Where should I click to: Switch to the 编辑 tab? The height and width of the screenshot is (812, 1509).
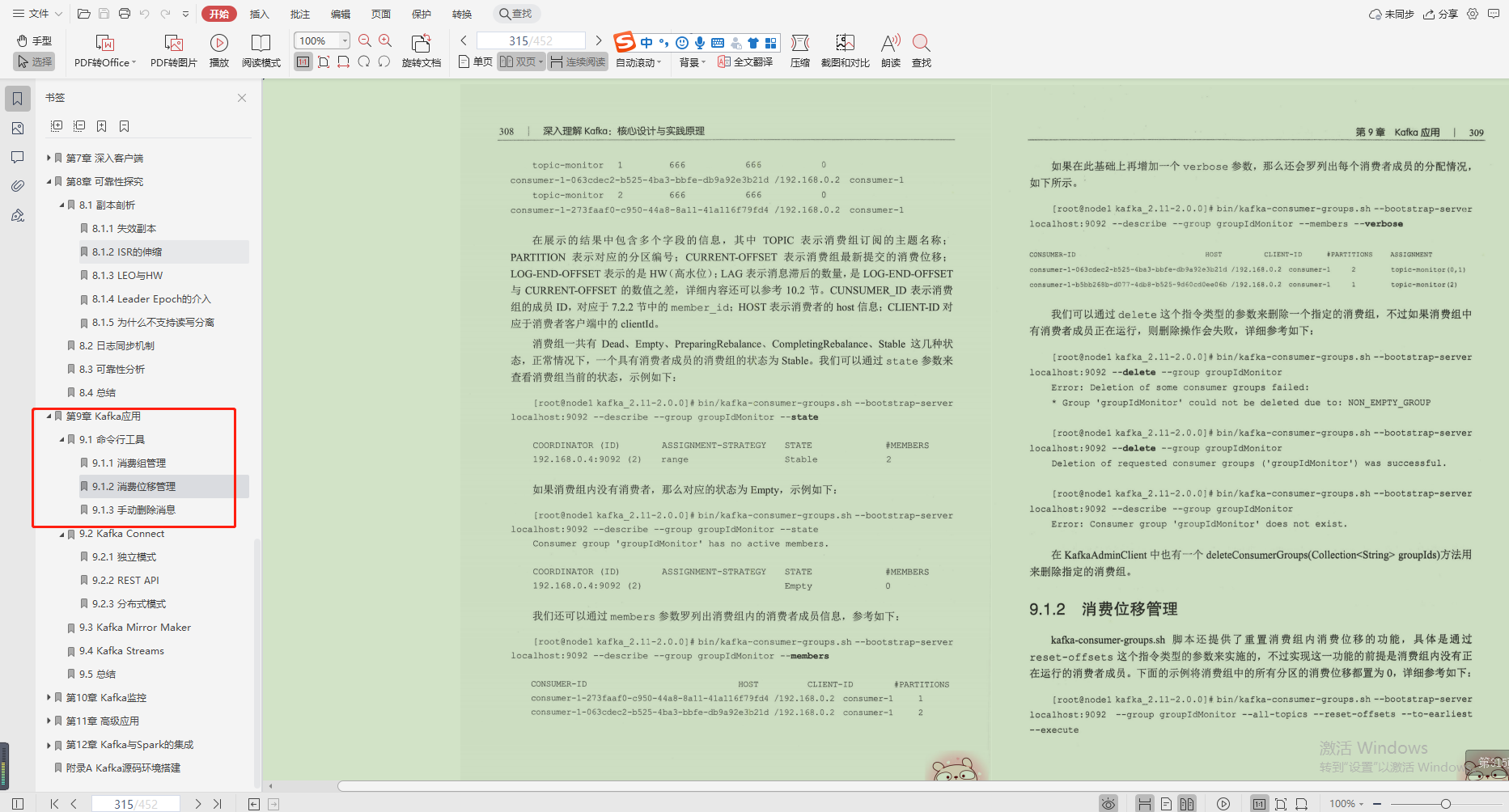(341, 14)
